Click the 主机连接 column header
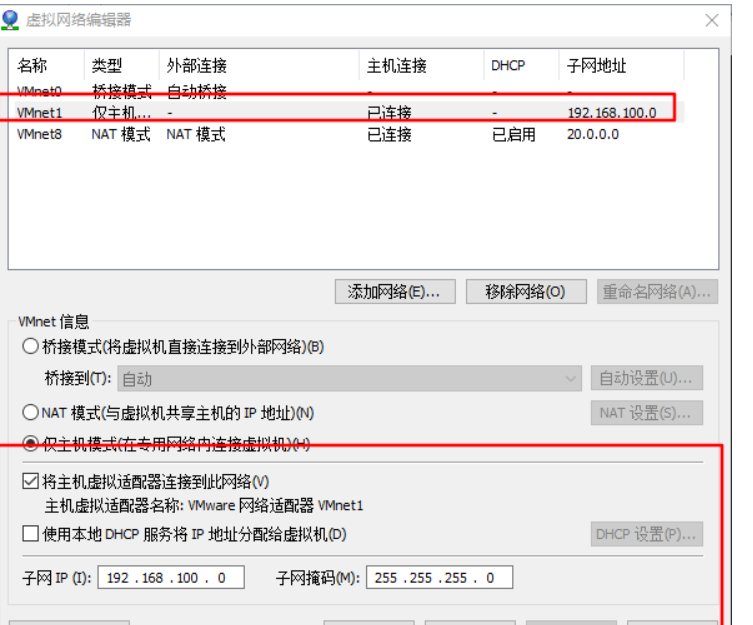Image resolution: width=753 pixels, height=625 pixels. click(x=422, y=65)
